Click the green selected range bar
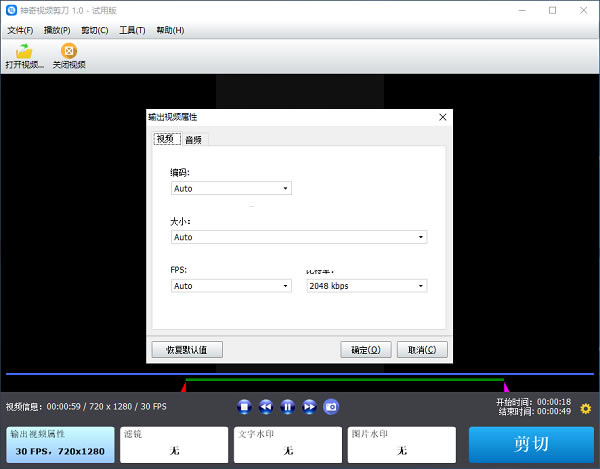The width and height of the screenshot is (600, 469). click(x=344, y=379)
